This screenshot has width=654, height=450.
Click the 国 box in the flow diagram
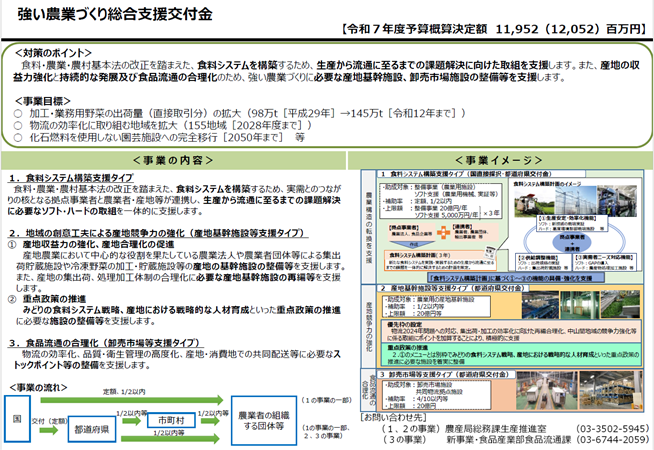[x=18, y=419]
